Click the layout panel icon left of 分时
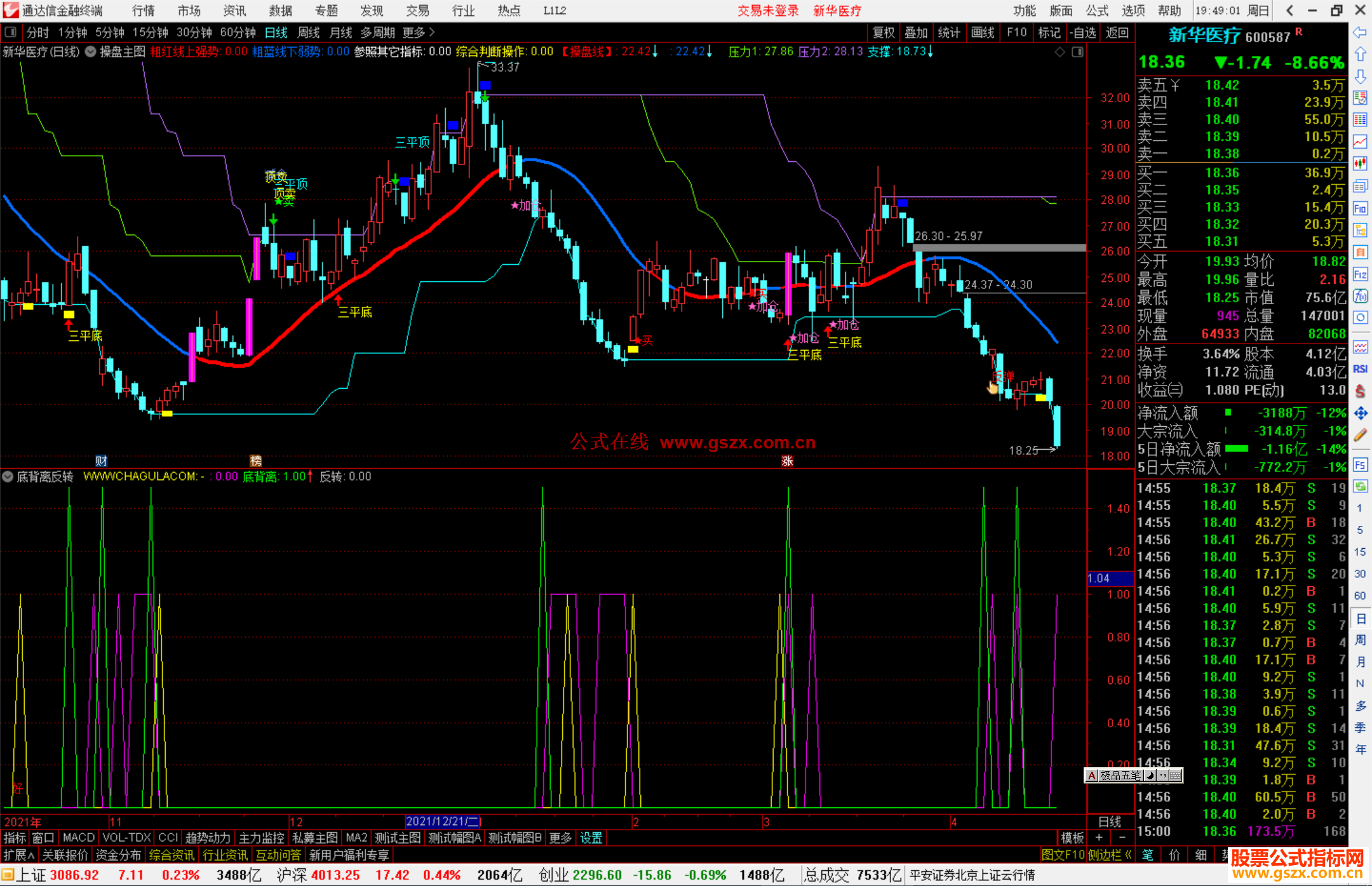Viewport: 1372px width, 886px height. tap(10, 32)
